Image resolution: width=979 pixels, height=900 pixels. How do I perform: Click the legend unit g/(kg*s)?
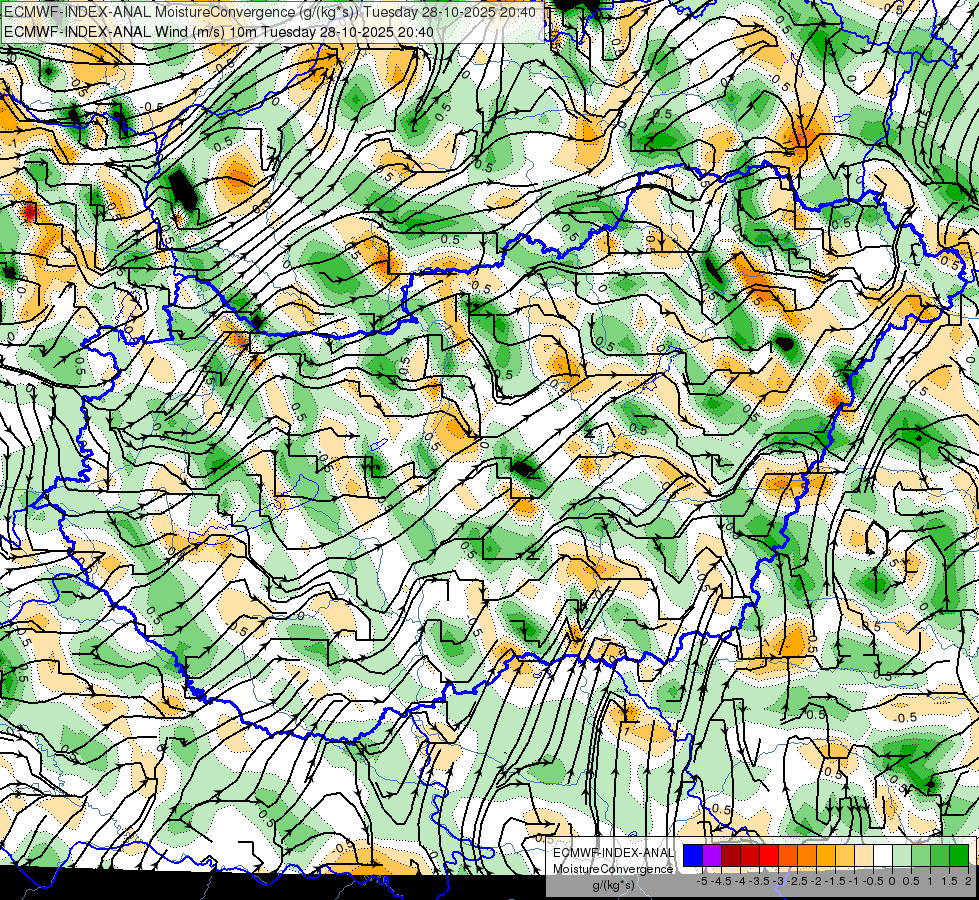613,886
